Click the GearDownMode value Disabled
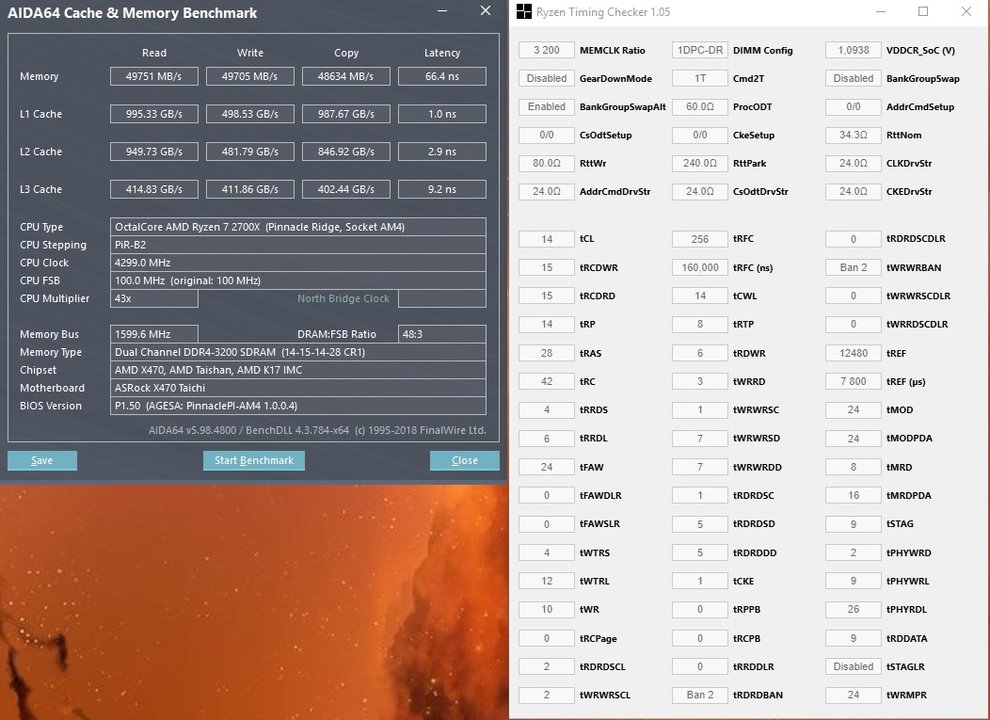This screenshot has height=720, width=990. [x=547, y=78]
